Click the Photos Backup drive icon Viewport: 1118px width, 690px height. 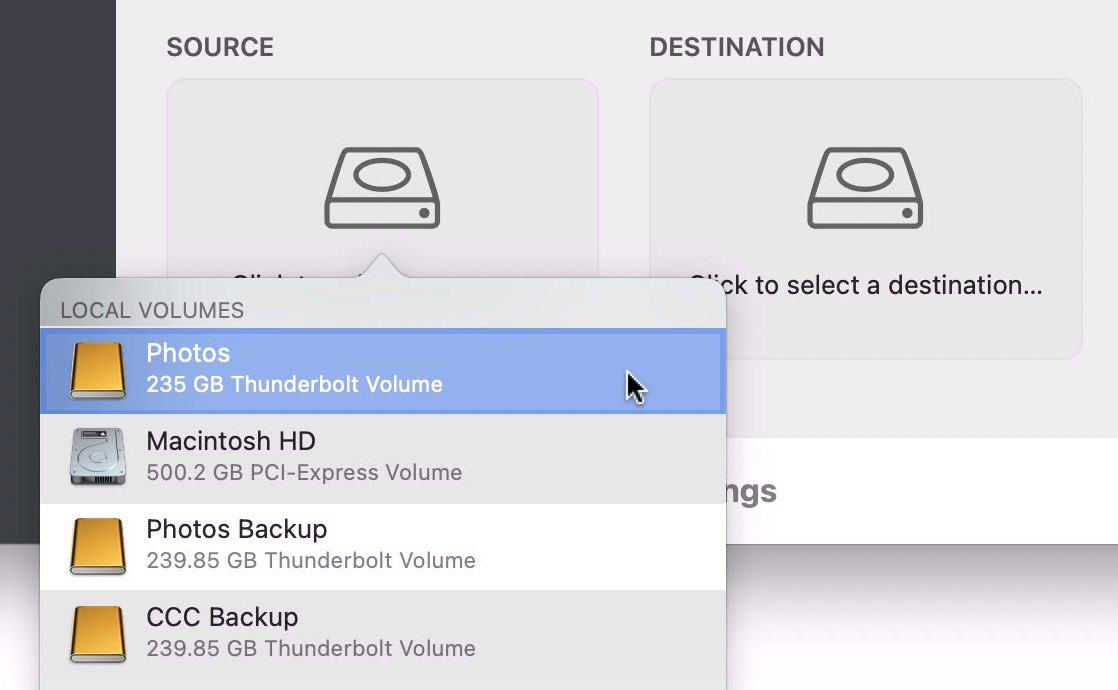pyautogui.click(x=98, y=546)
